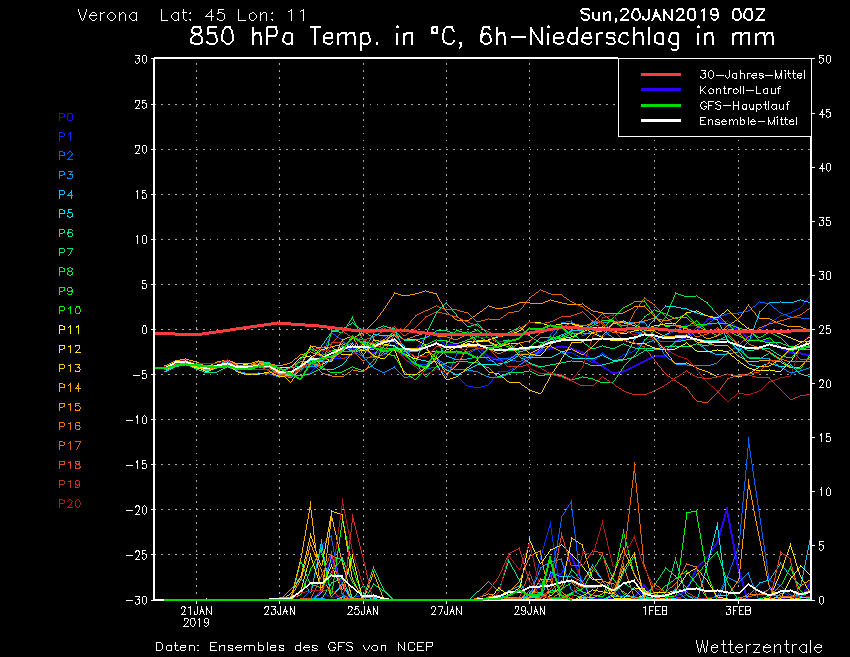
Task: Click the '-25' temperature axis value
Action: tap(137, 555)
